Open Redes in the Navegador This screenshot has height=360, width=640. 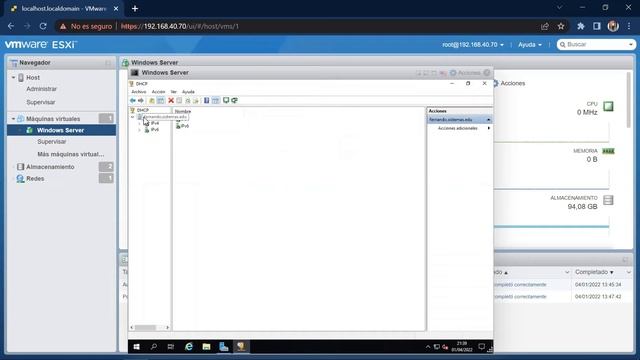[x=35, y=179]
